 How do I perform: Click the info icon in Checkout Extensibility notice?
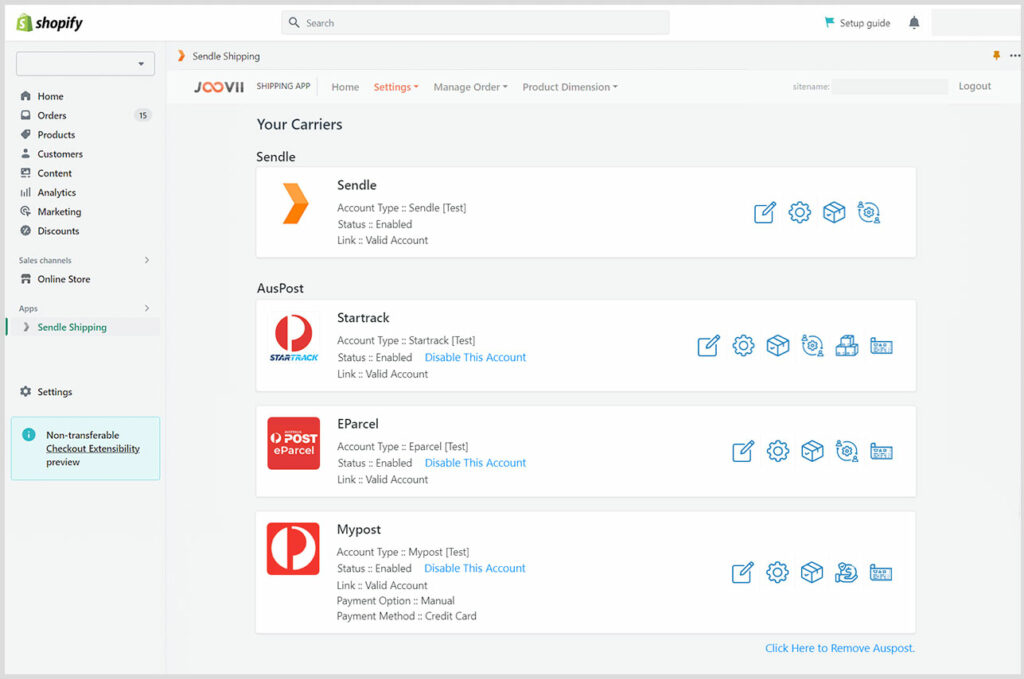(29, 434)
